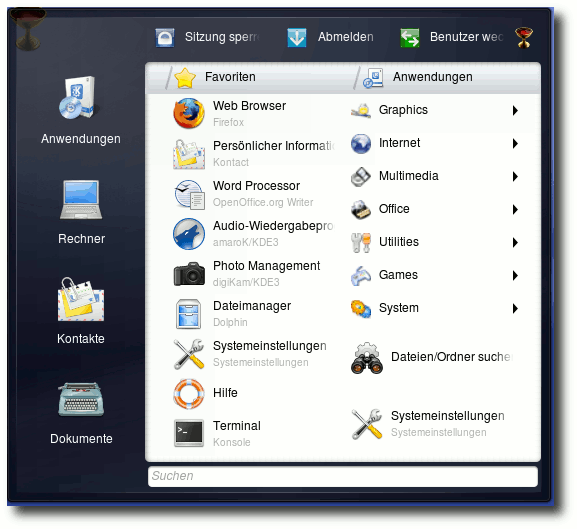Open the Dokumente typewriter icon
577x529 pixels.
point(81,400)
